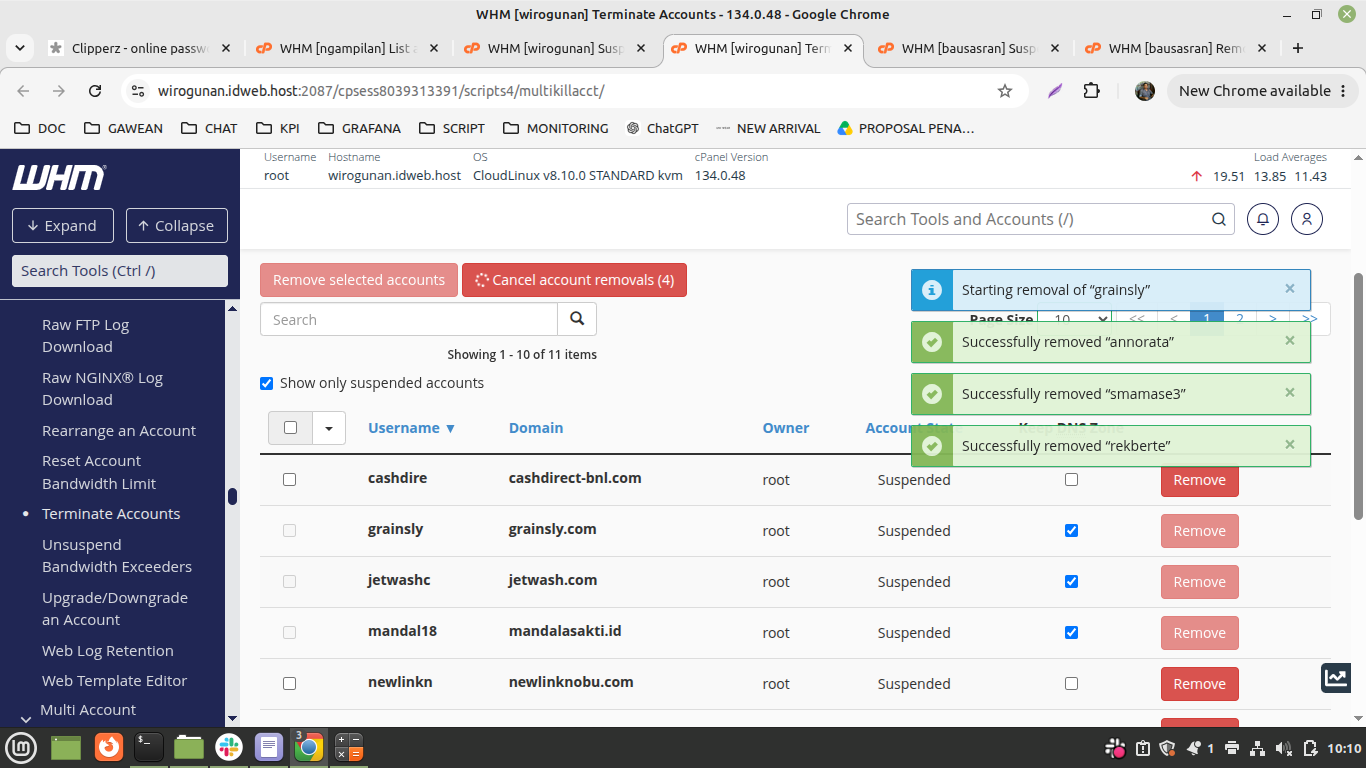Screen dimensions: 1366x768
Task: Open the text editor taskbar icon
Action: (x=269, y=747)
